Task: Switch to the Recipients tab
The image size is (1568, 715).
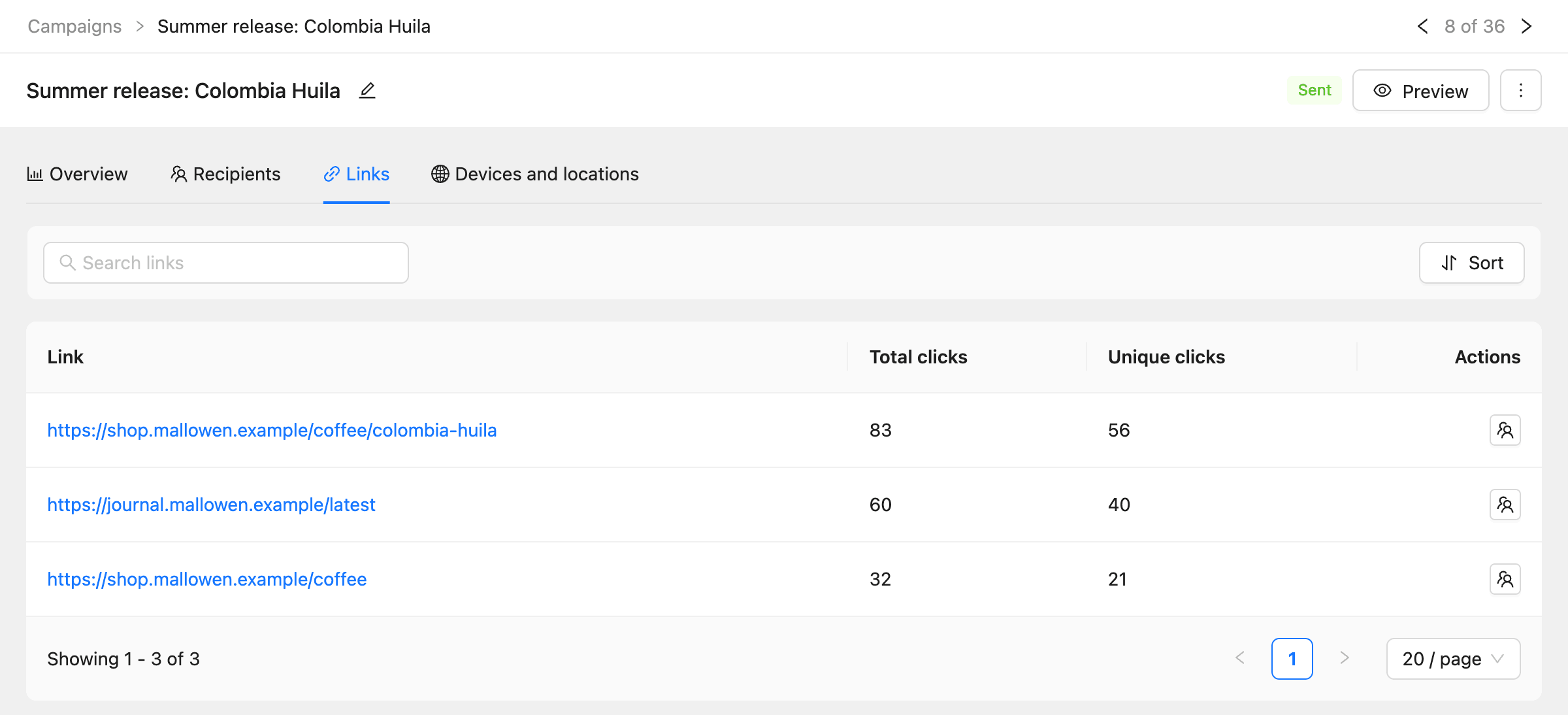Action: (225, 174)
